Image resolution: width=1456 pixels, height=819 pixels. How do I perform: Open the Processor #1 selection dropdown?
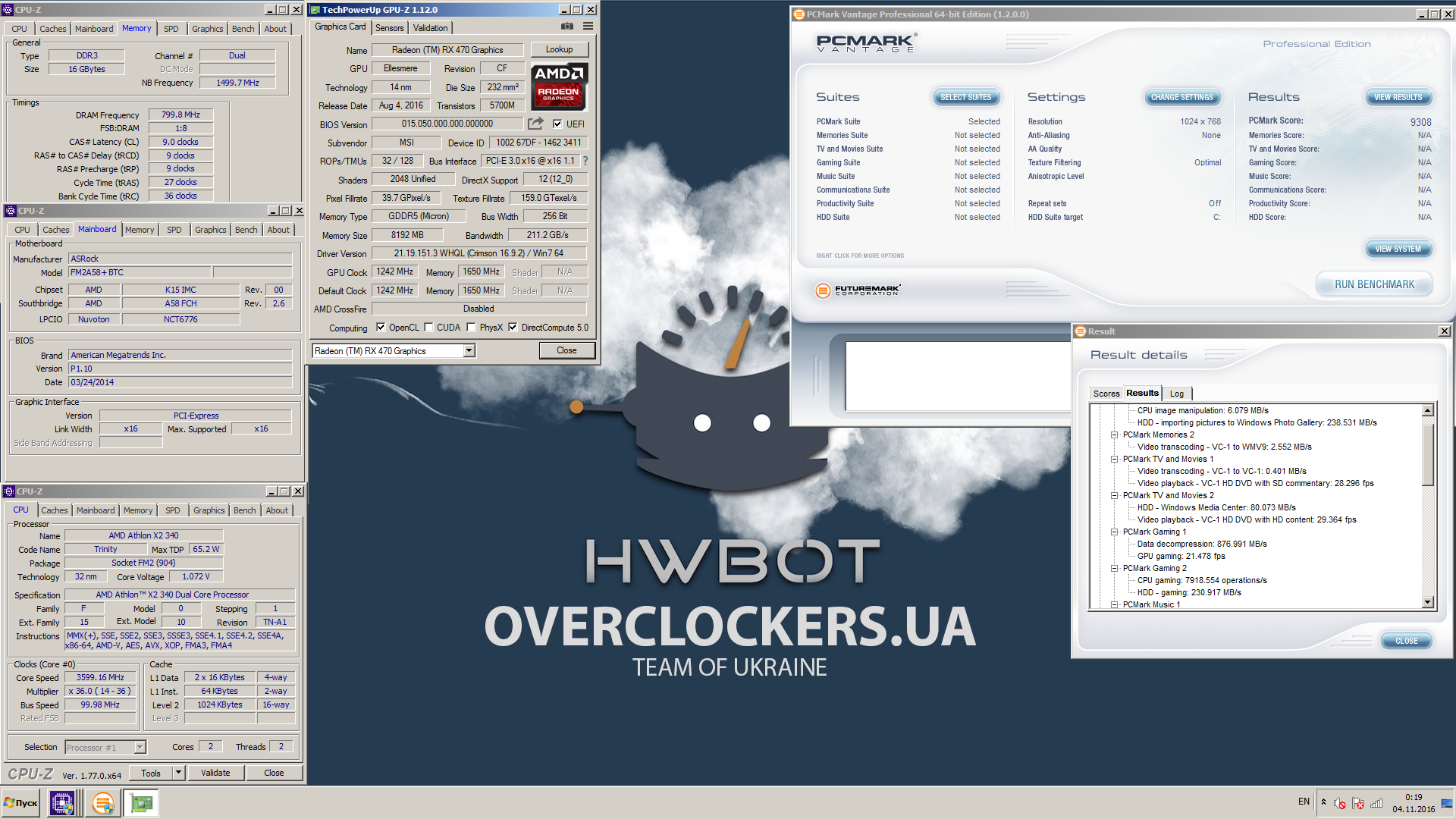point(140,747)
